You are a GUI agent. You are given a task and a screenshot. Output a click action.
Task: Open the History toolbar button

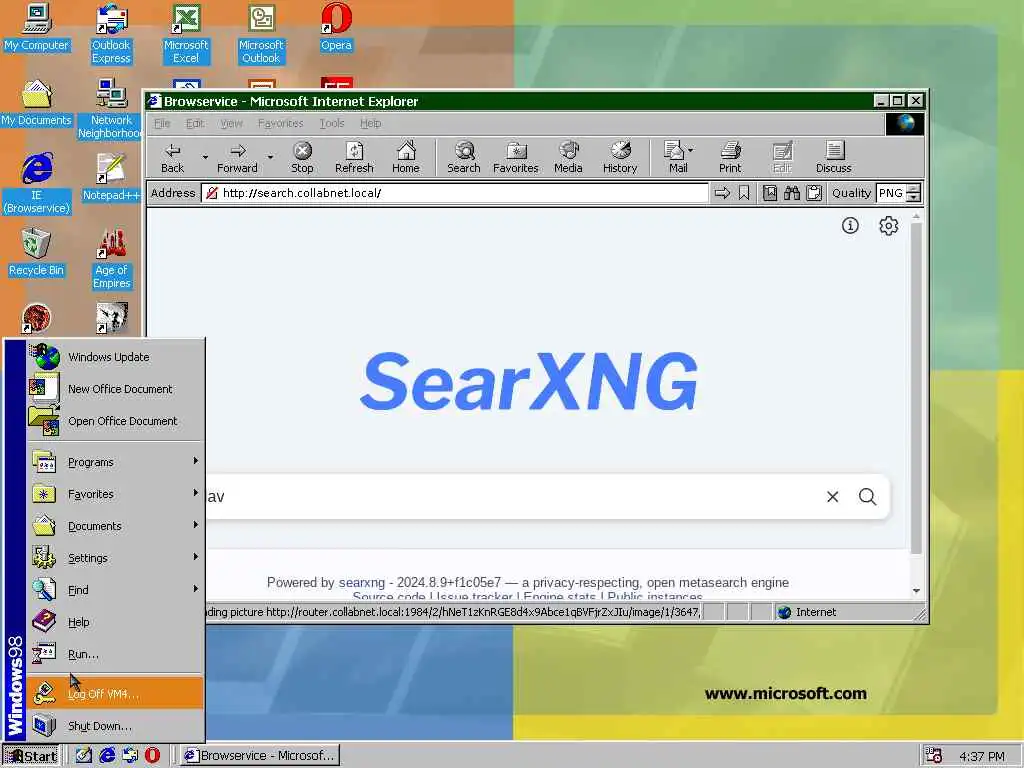pyautogui.click(x=620, y=158)
